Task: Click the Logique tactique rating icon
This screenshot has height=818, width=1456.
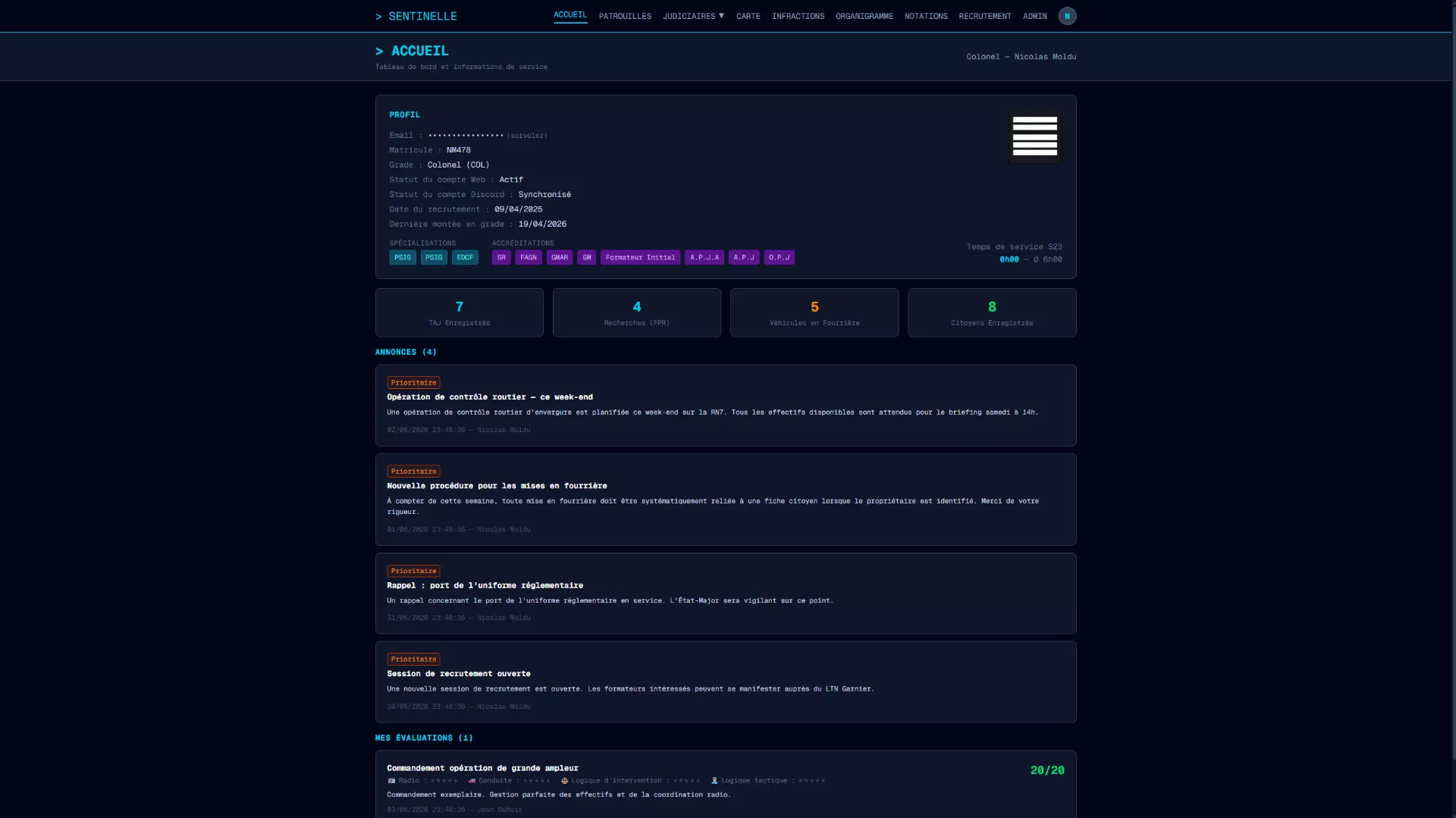Action: coord(714,781)
